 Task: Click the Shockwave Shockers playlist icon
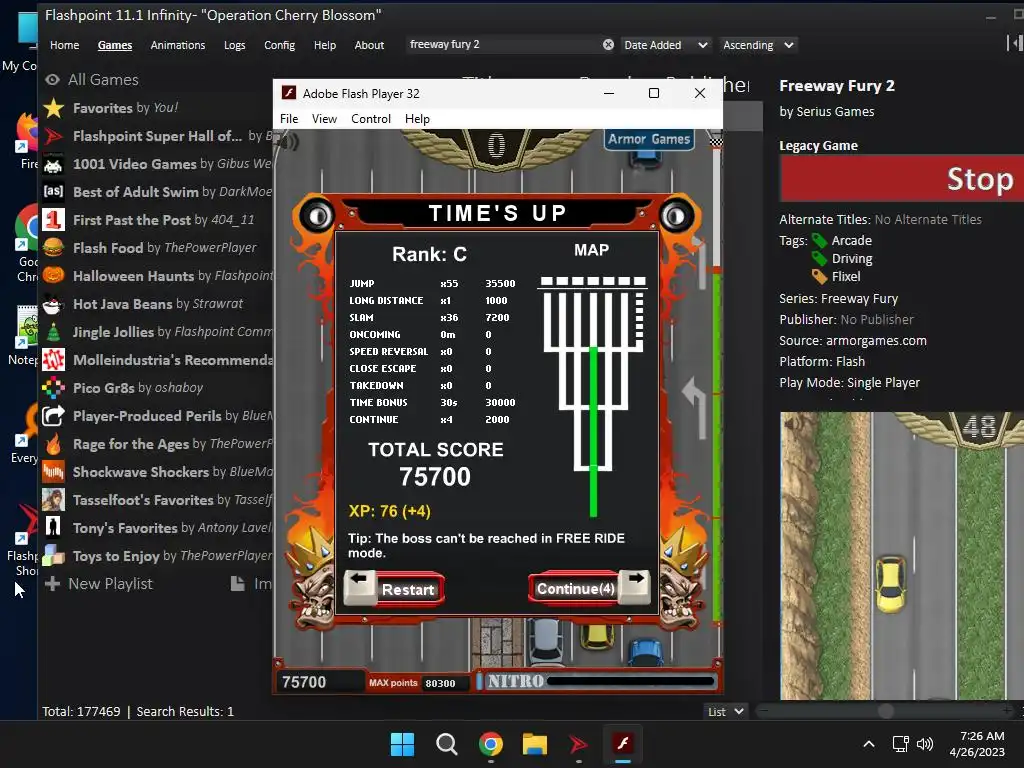(x=54, y=472)
